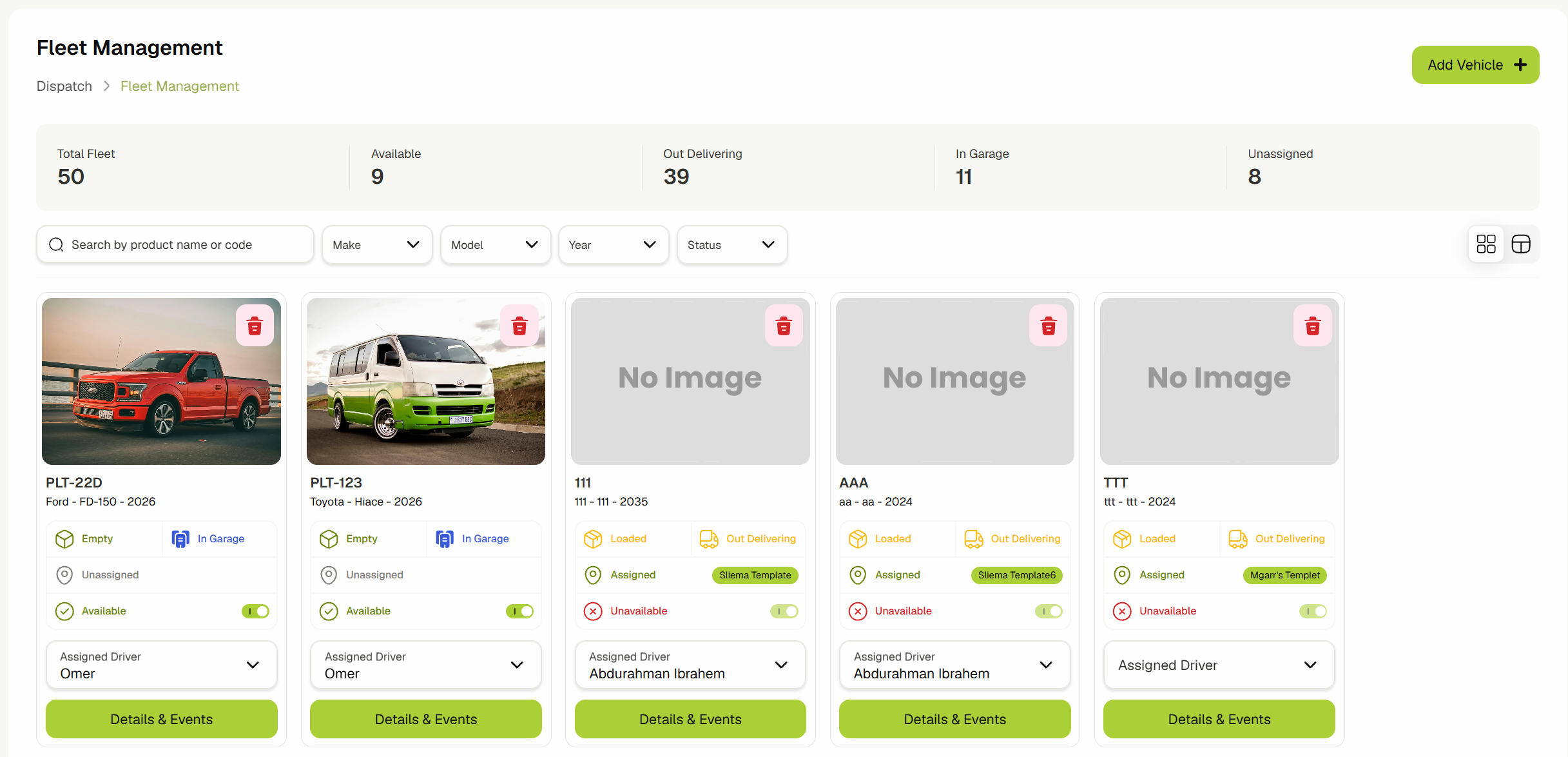Expand Assigned Driver dropdown on 111 card
The image size is (1568, 757).
(x=690, y=665)
